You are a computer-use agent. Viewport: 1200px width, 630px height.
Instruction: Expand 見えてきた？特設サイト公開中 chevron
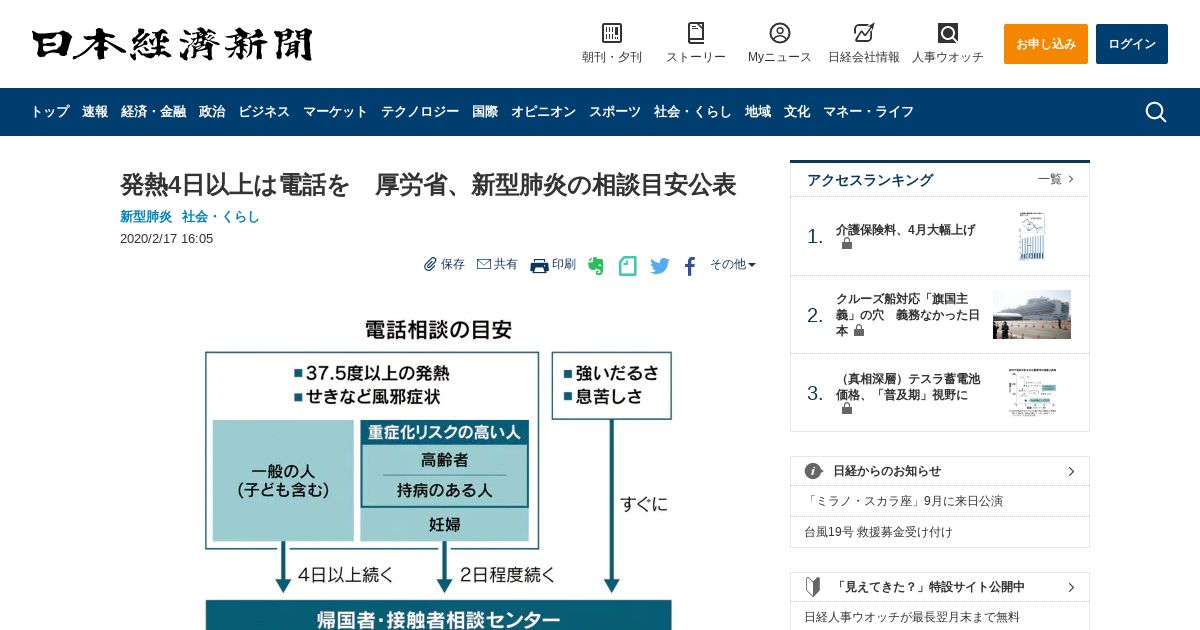coord(1071,587)
